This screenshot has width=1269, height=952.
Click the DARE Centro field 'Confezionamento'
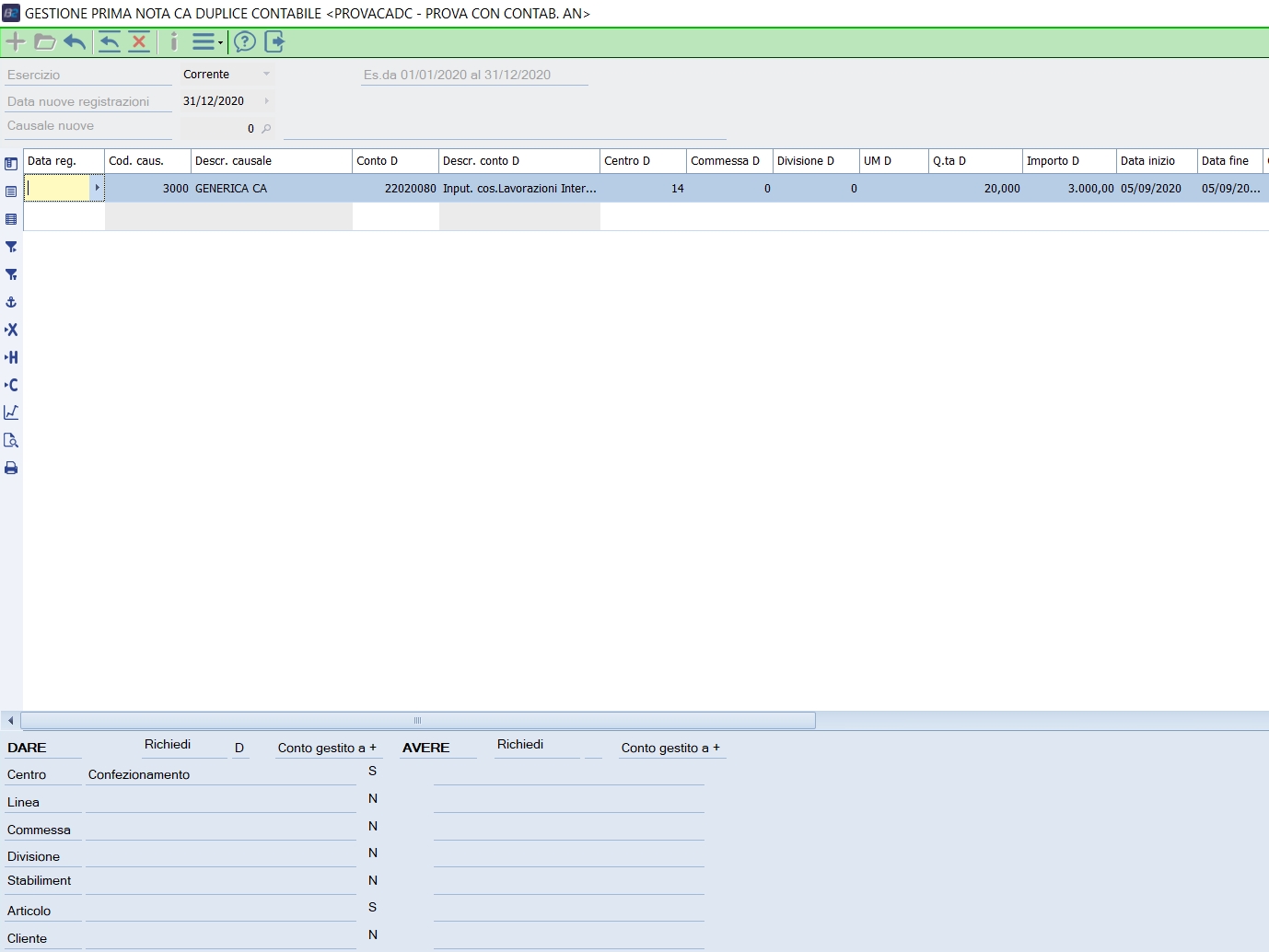[x=221, y=774]
